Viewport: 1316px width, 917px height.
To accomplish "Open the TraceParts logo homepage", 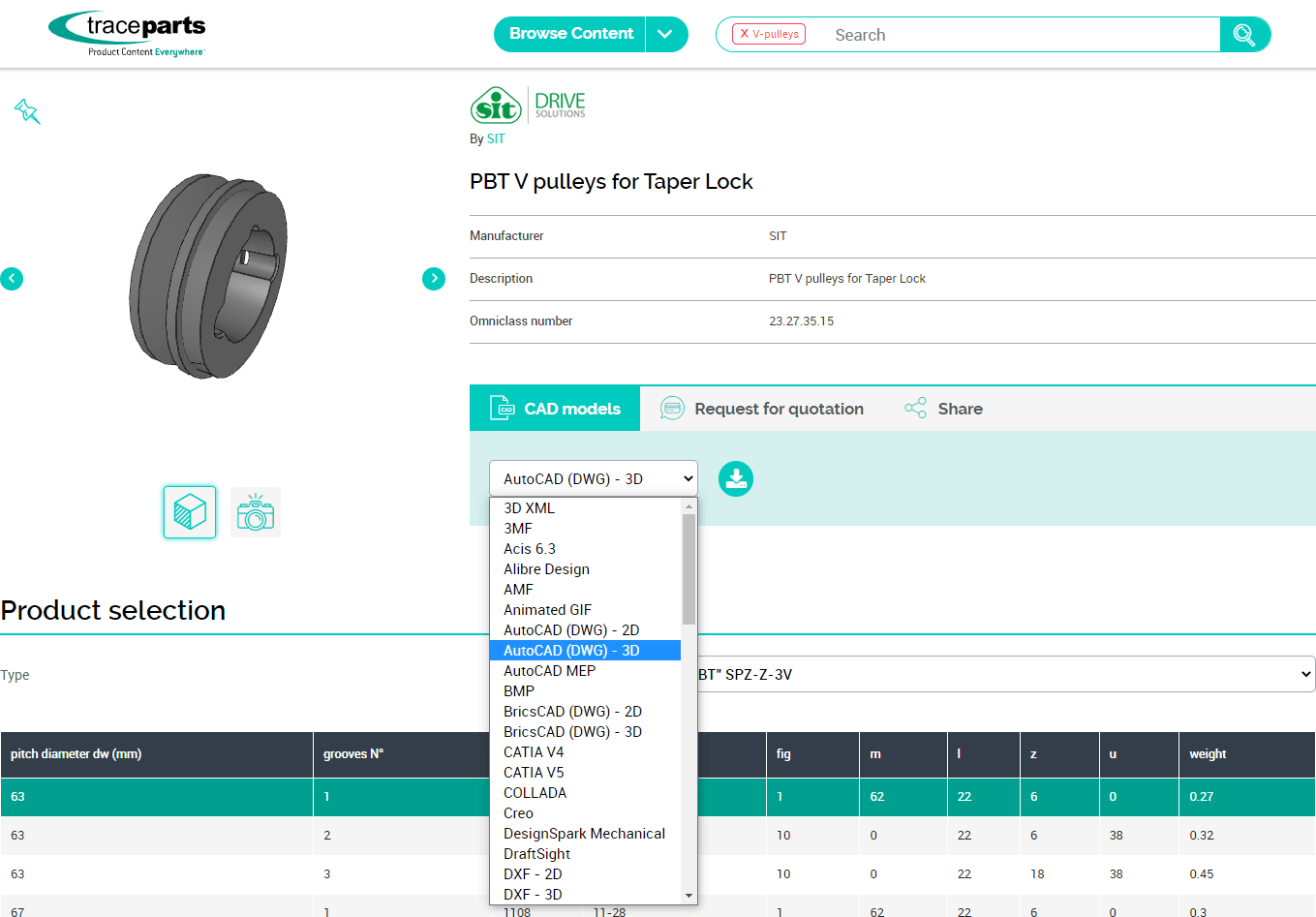I will (127, 34).
